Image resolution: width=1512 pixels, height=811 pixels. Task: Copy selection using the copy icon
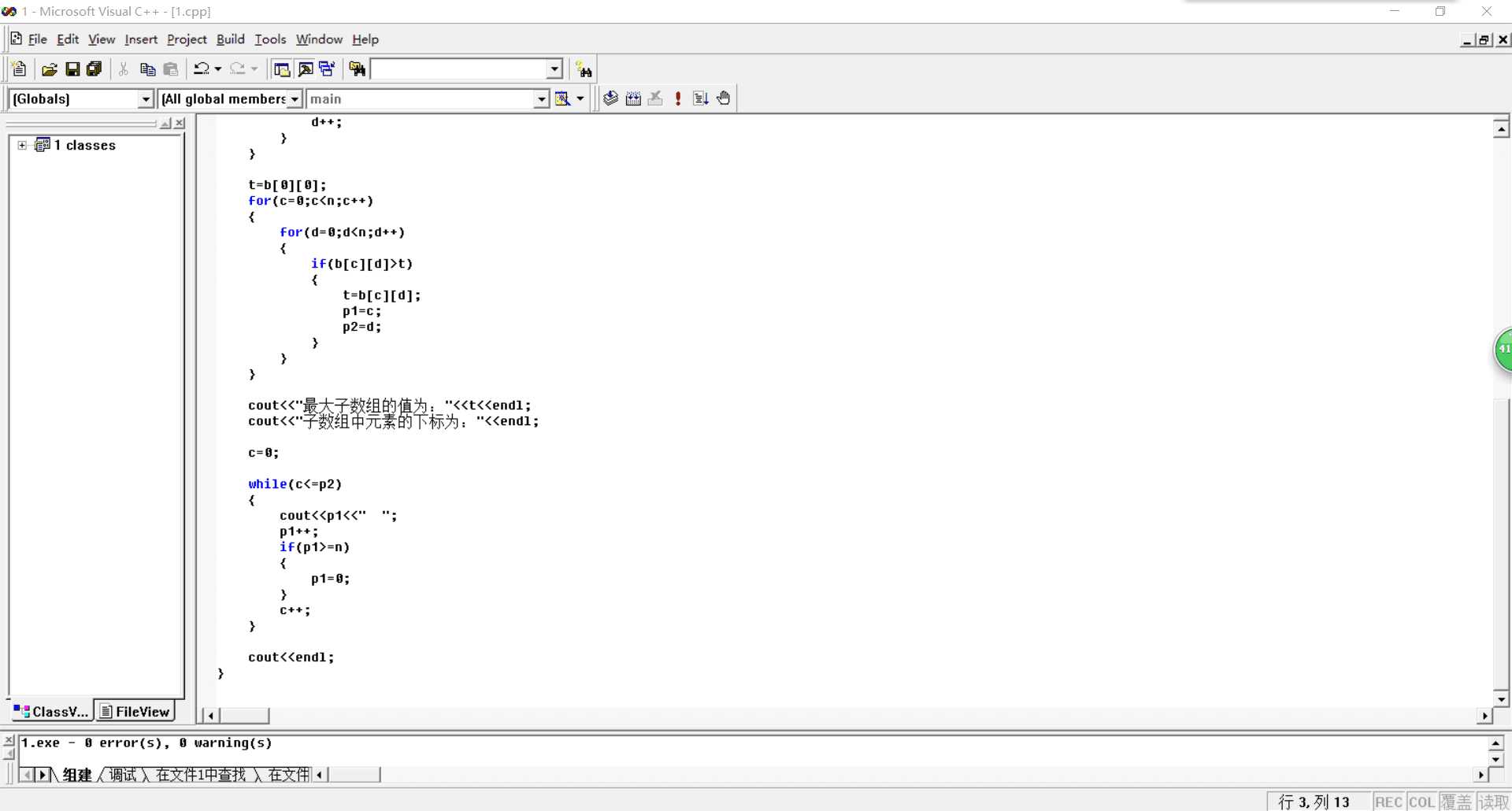coord(147,69)
